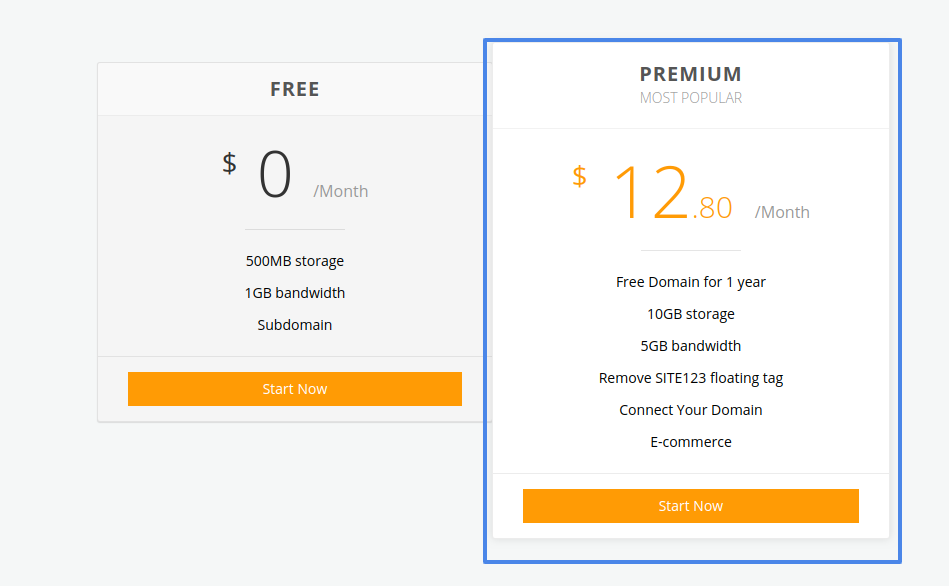Click the large 0 price figure
The width and height of the screenshot is (949, 586).
pyautogui.click(x=275, y=176)
